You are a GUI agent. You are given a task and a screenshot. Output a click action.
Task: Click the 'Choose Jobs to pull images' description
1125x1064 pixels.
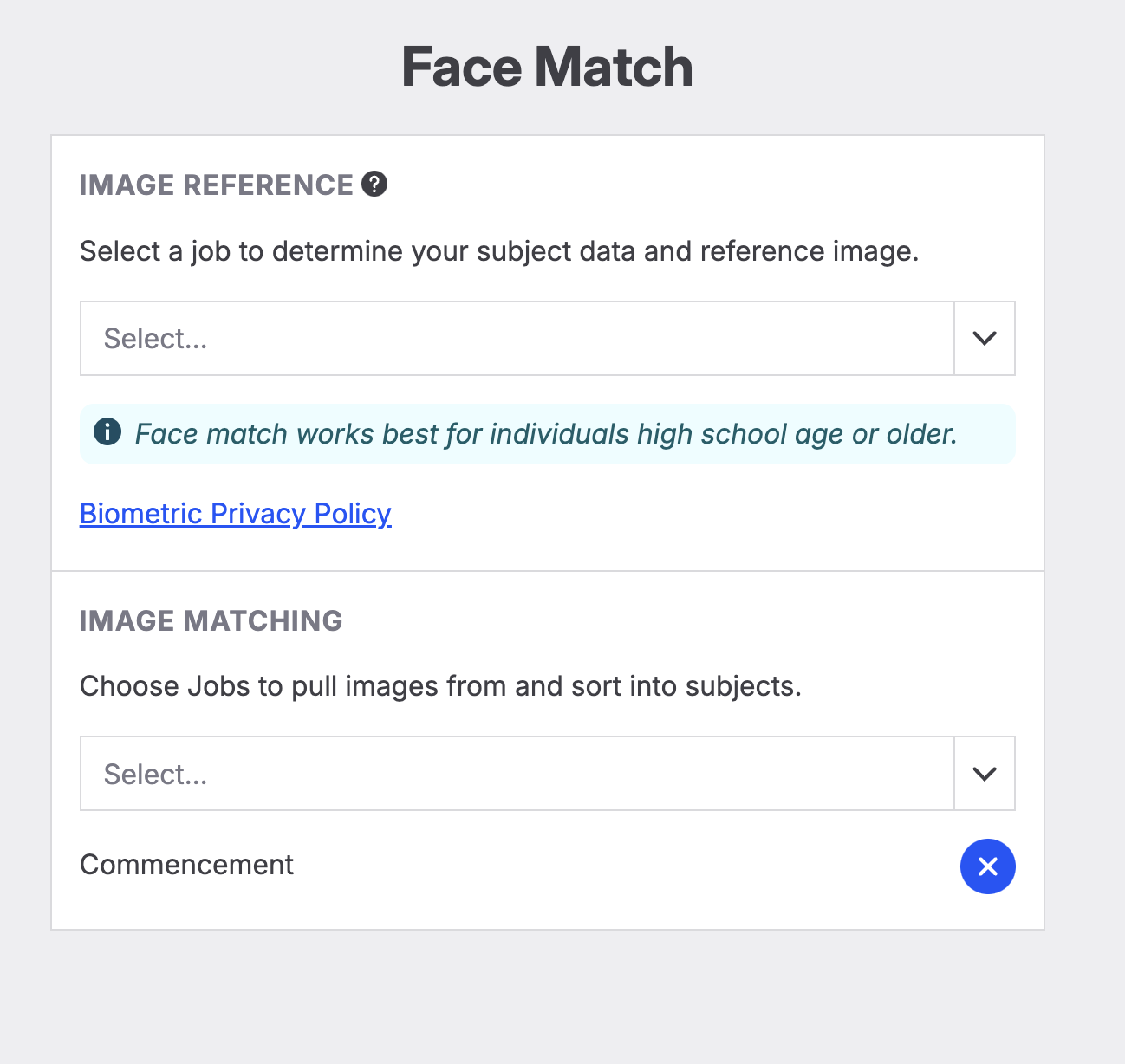(x=440, y=686)
